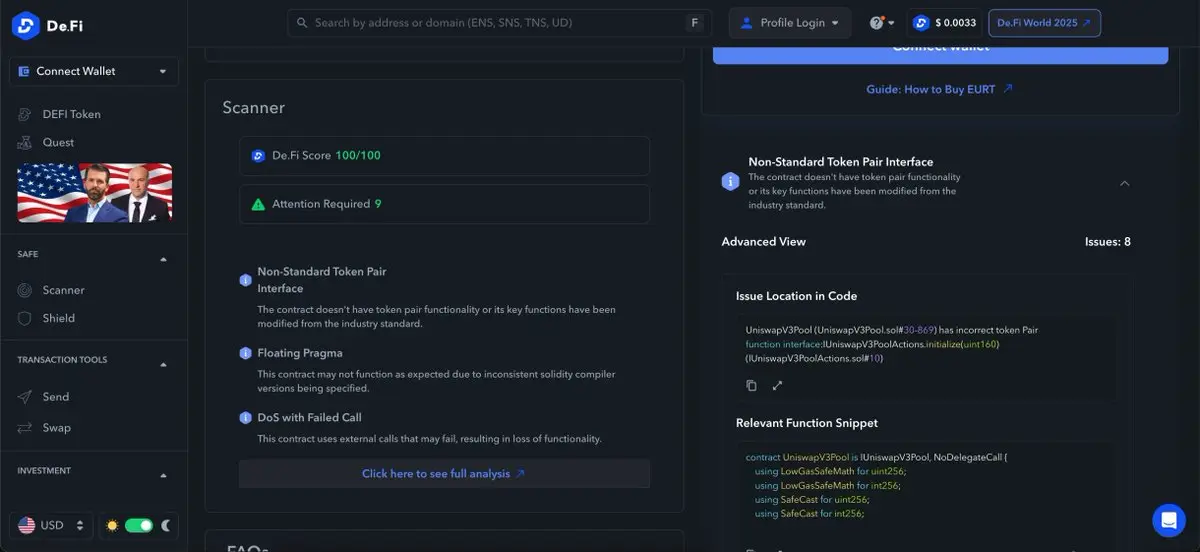Image resolution: width=1200 pixels, height=552 pixels.
Task: Open the chat support bubble
Action: pos(1168,520)
